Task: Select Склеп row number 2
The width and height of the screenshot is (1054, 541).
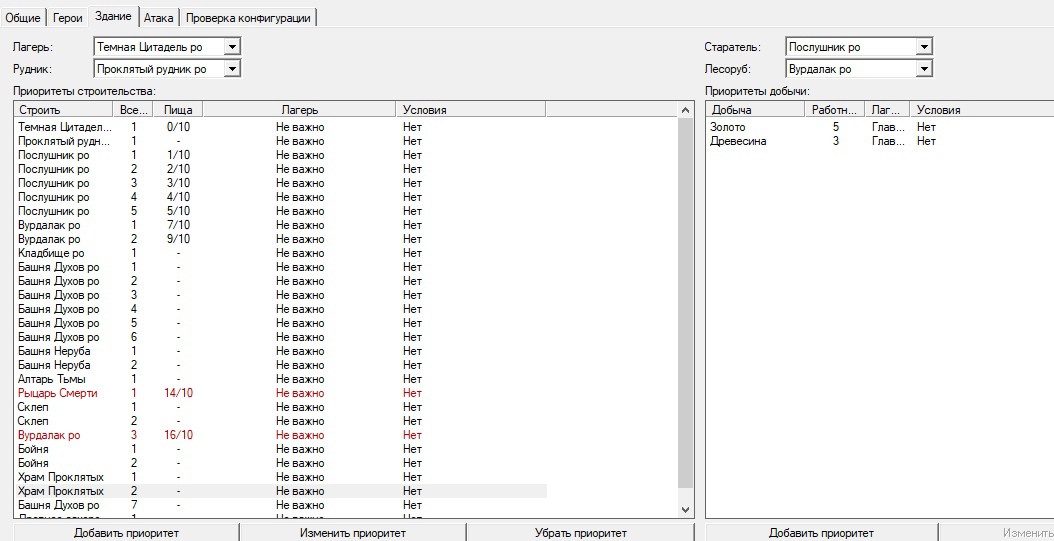Action: [280, 421]
